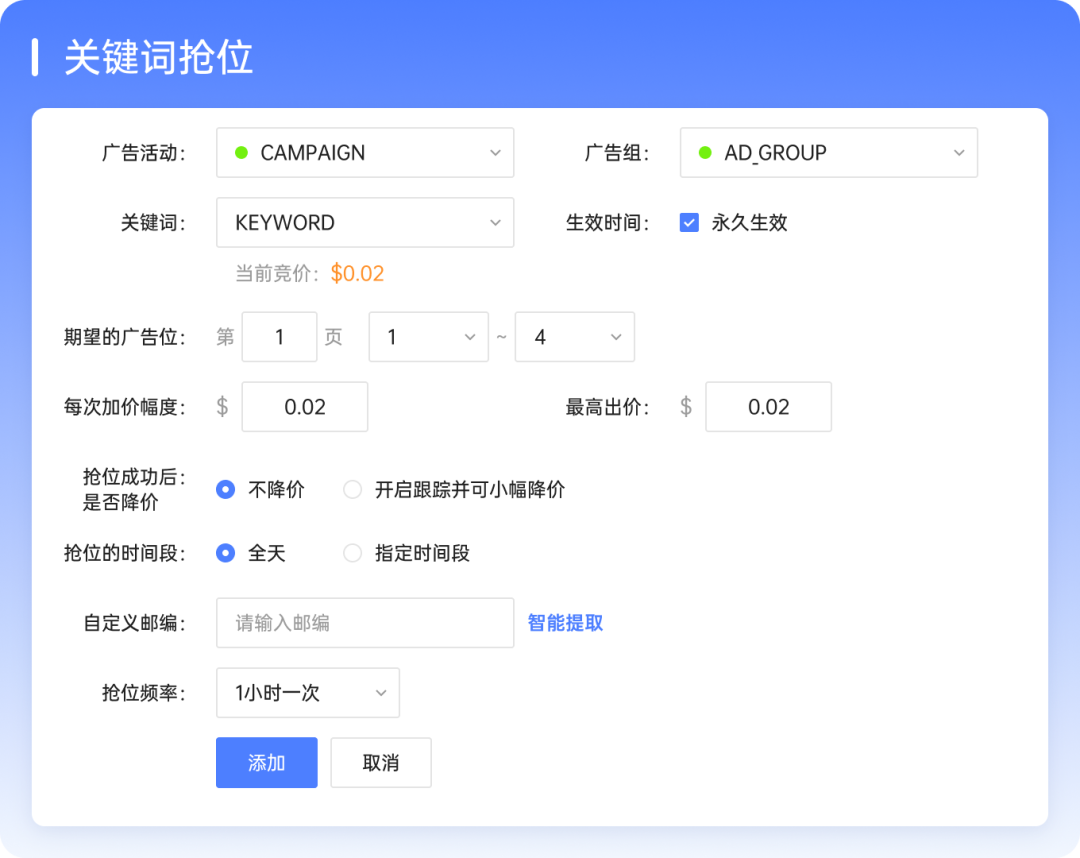Choose 开启跟踪并可小幅降价 option
The height and width of the screenshot is (858, 1080).
point(352,489)
